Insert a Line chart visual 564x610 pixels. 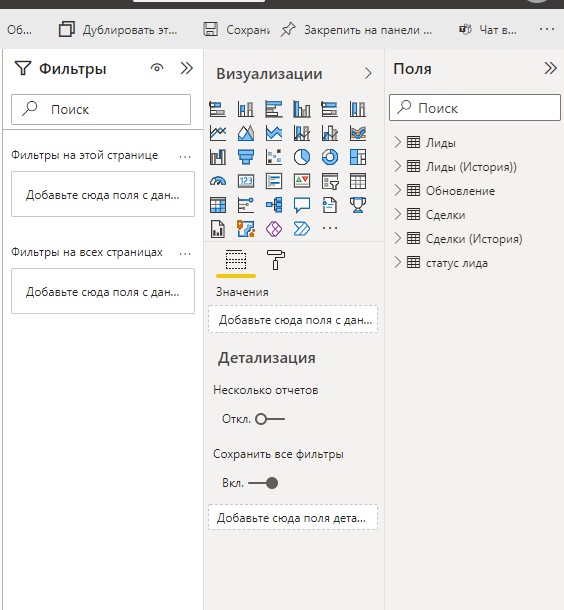[x=217, y=133]
